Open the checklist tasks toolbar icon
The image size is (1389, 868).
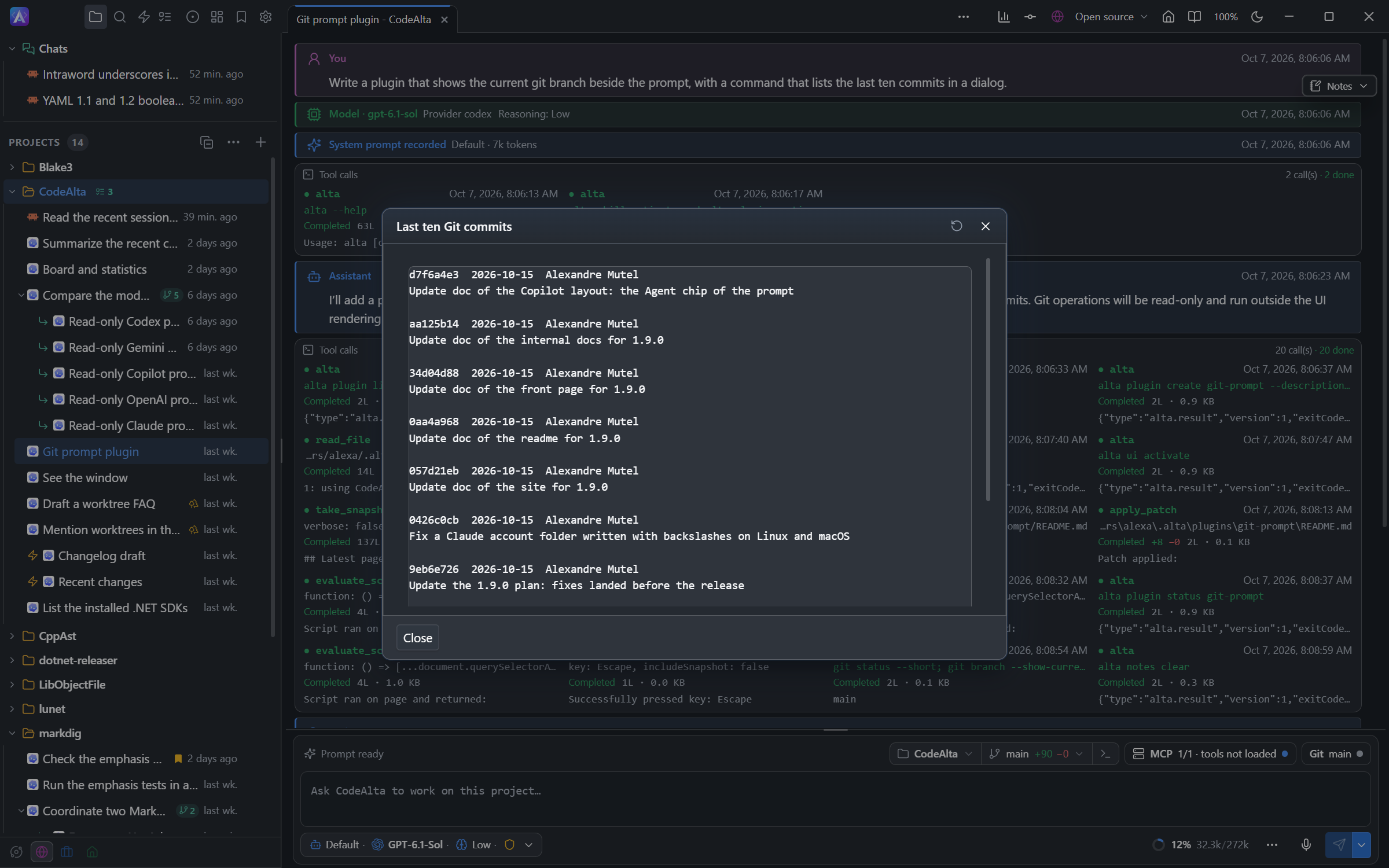click(165, 17)
